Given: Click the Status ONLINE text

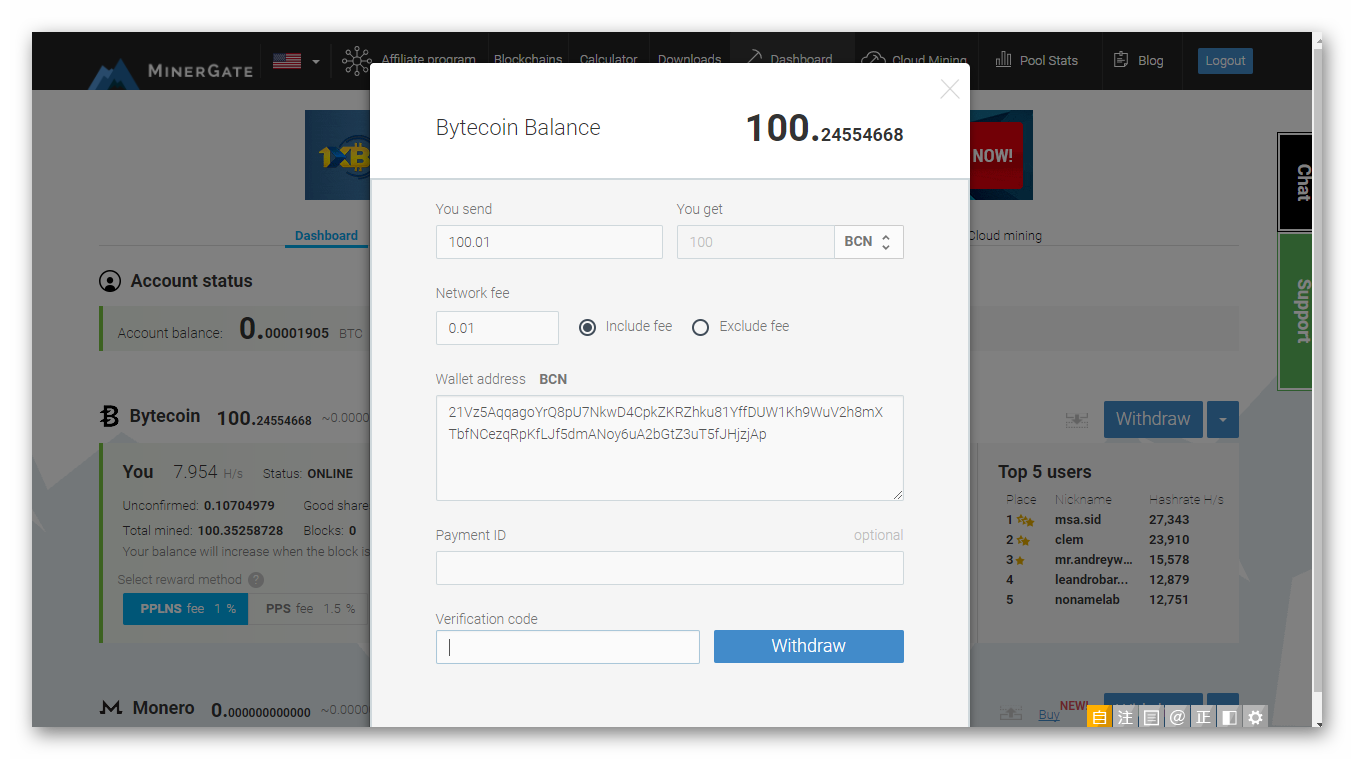Looking at the screenshot, I should point(330,473).
